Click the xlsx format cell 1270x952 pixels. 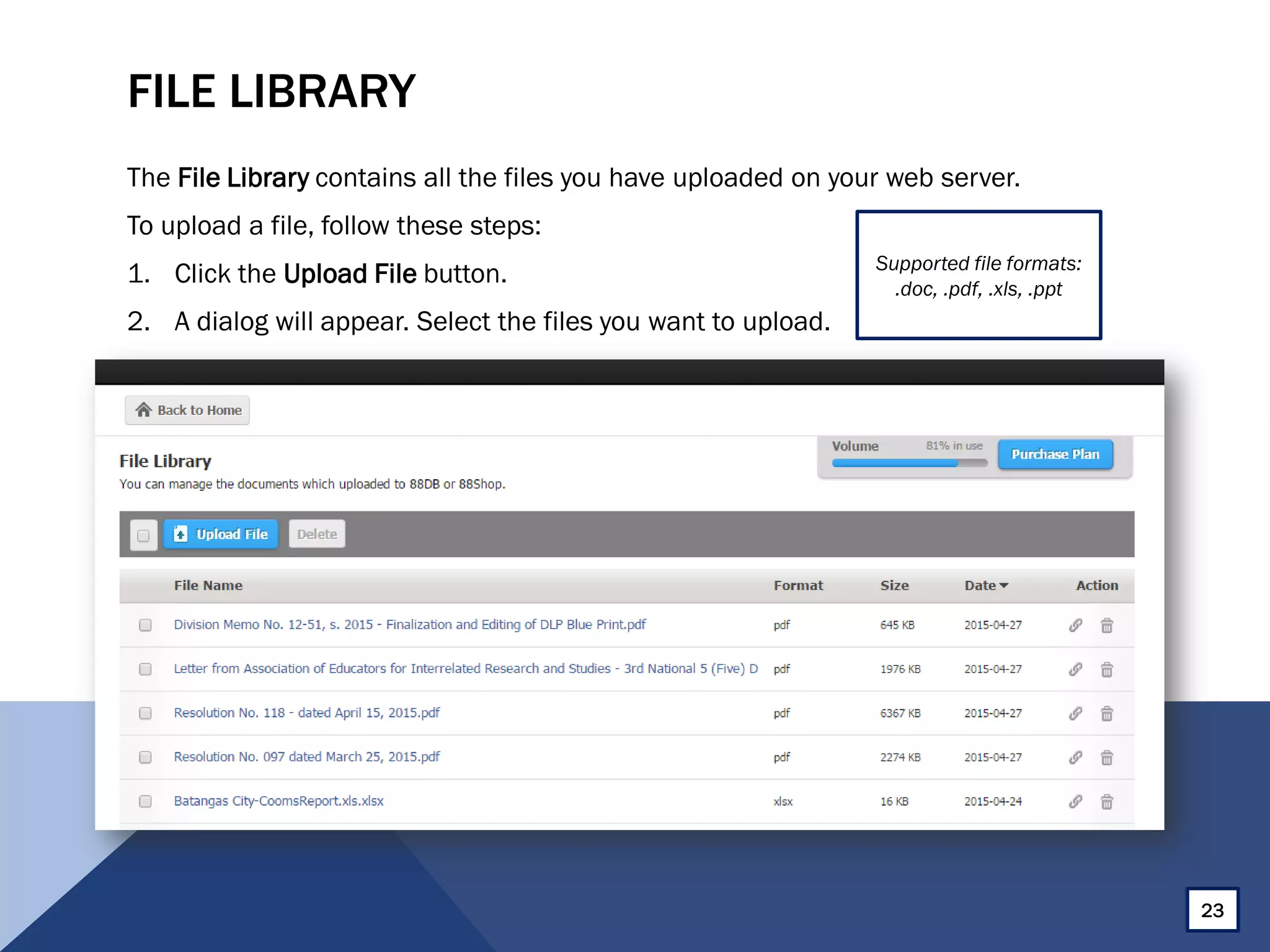[783, 801]
